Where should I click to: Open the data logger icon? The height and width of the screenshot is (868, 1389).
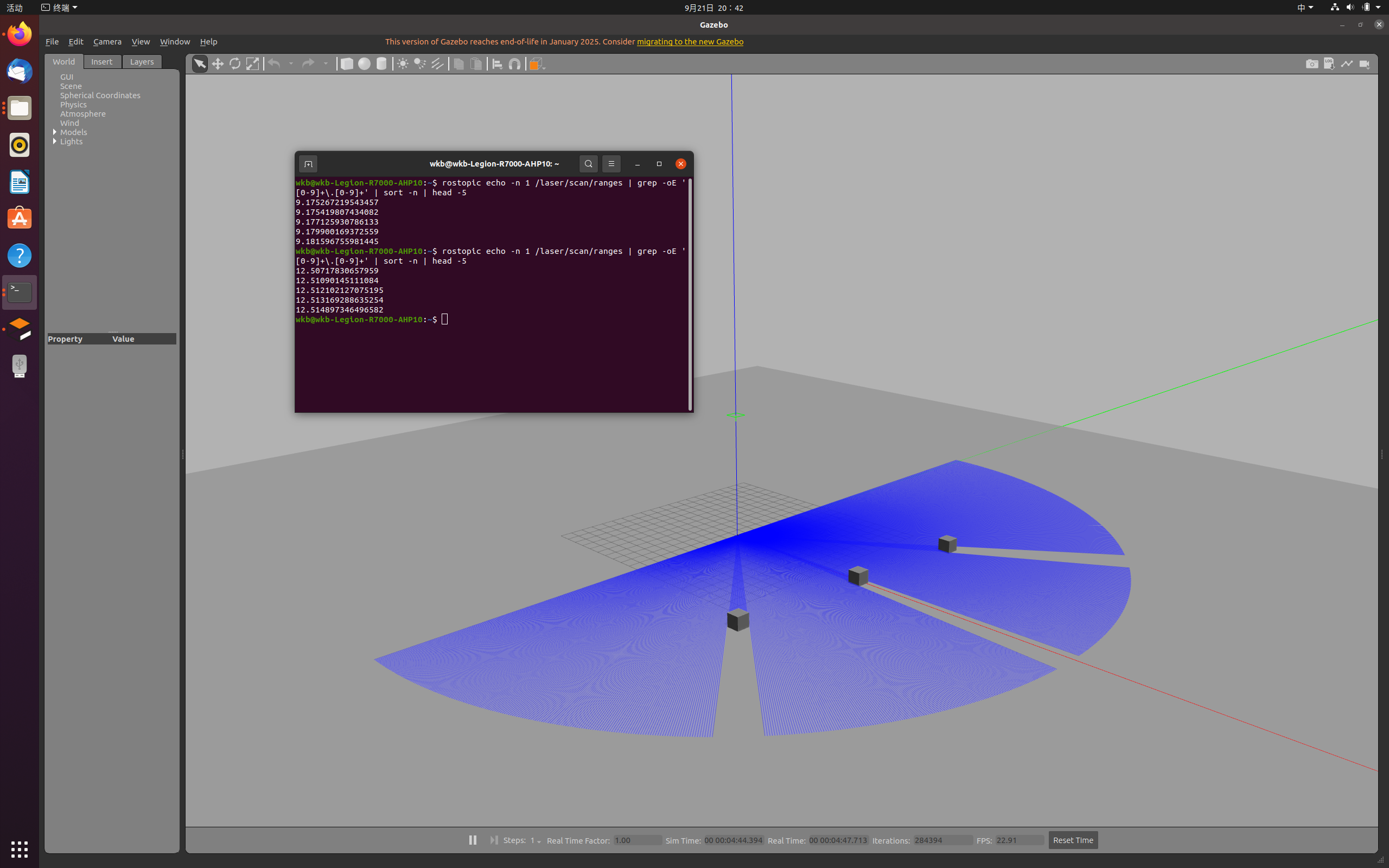tap(1329, 63)
